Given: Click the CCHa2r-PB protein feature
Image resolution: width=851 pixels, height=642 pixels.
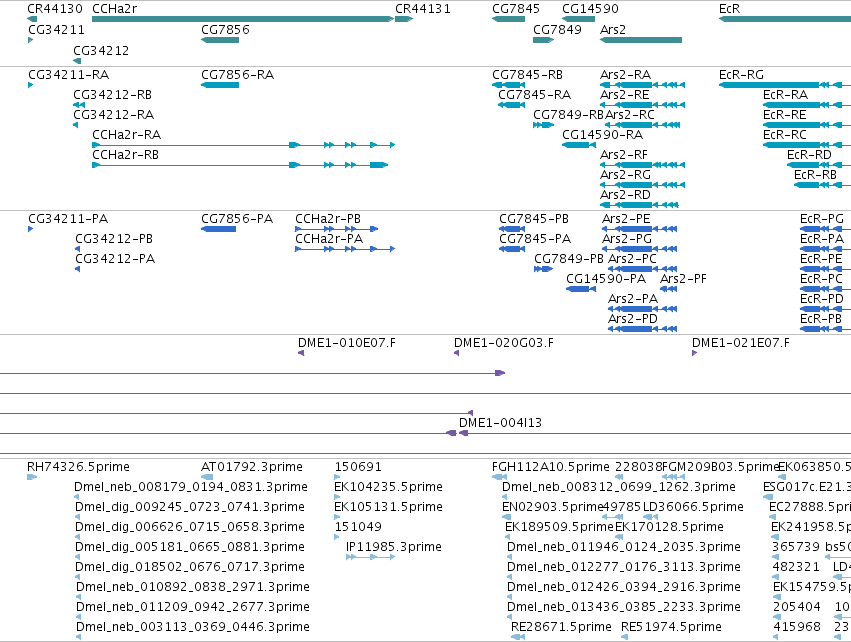Looking at the screenshot, I should 336,229.
